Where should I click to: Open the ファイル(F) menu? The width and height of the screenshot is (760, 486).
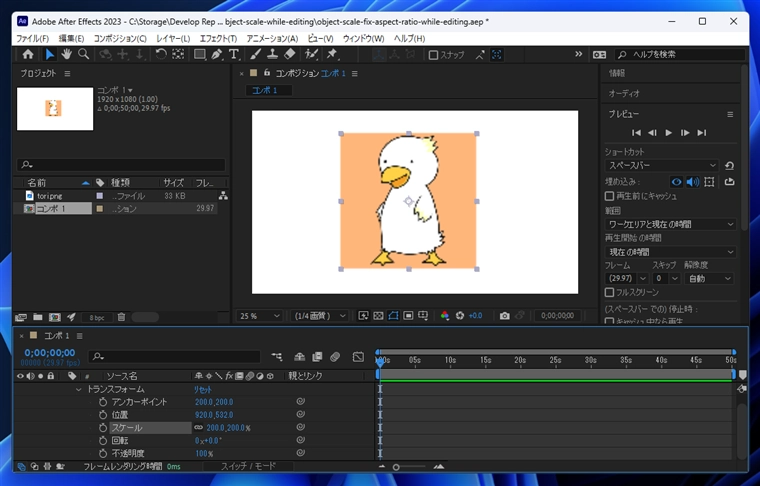(32, 38)
